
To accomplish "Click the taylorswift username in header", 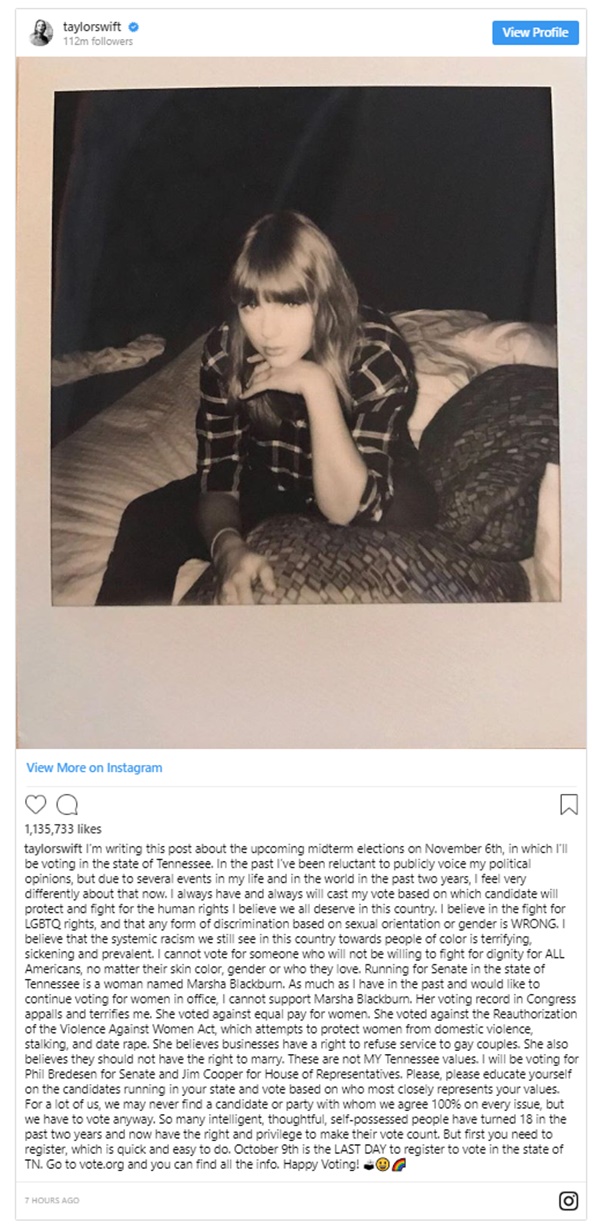I will [x=92, y=26].
